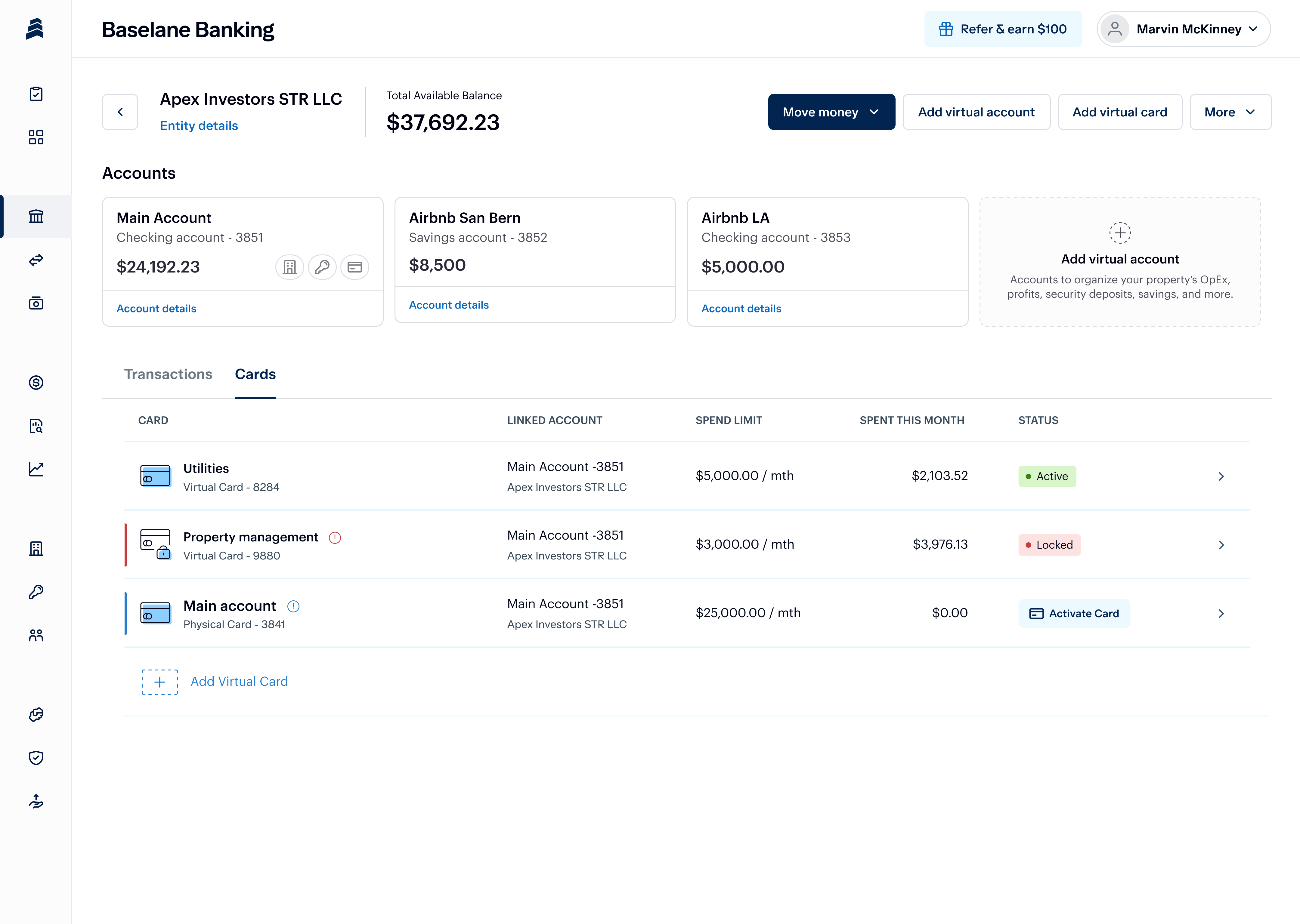Open the transfers arrows icon in sidebar
The height and width of the screenshot is (924, 1300).
click(x=36, y=260)
